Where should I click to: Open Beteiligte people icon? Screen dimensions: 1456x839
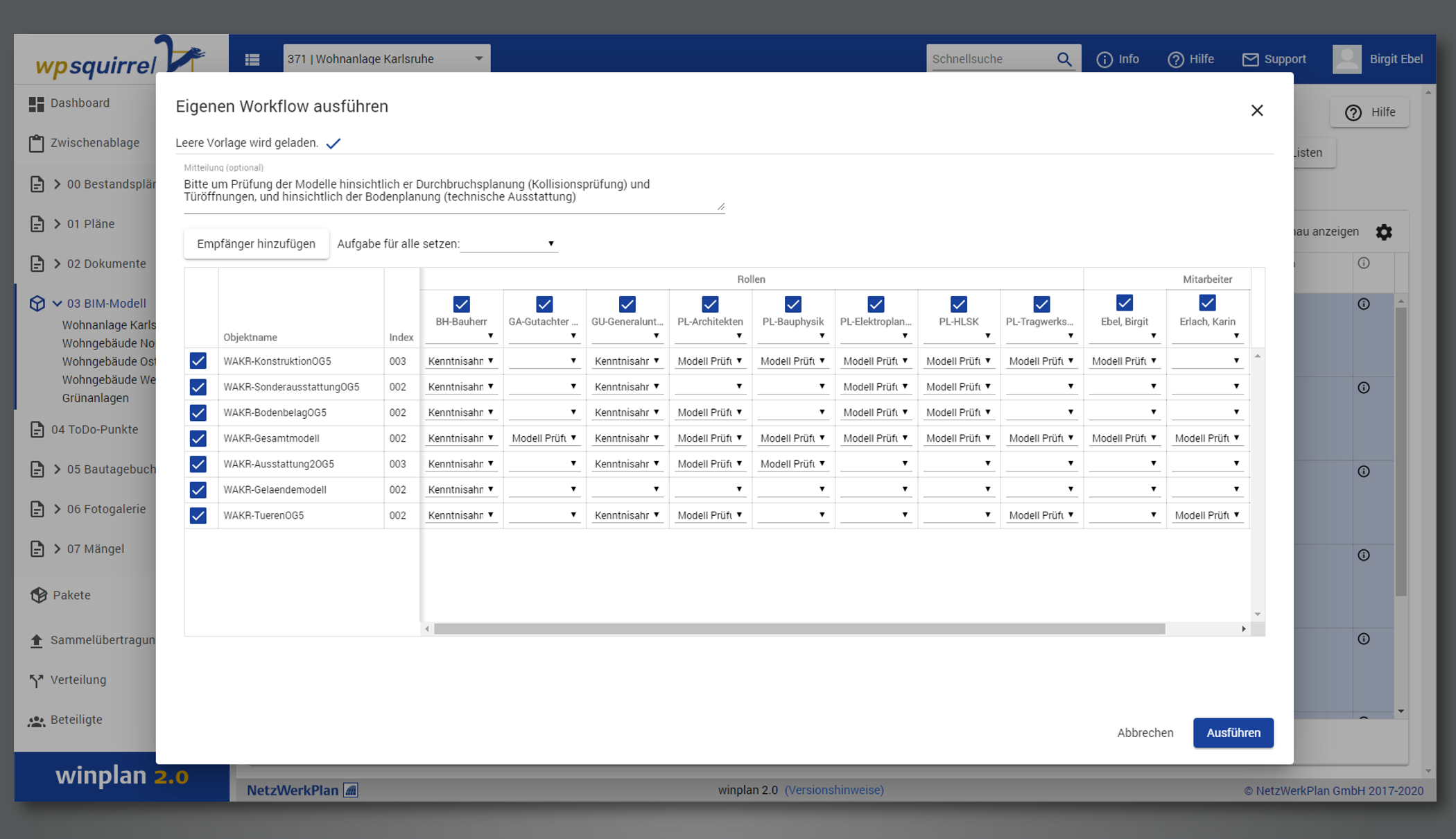[36, 721]
